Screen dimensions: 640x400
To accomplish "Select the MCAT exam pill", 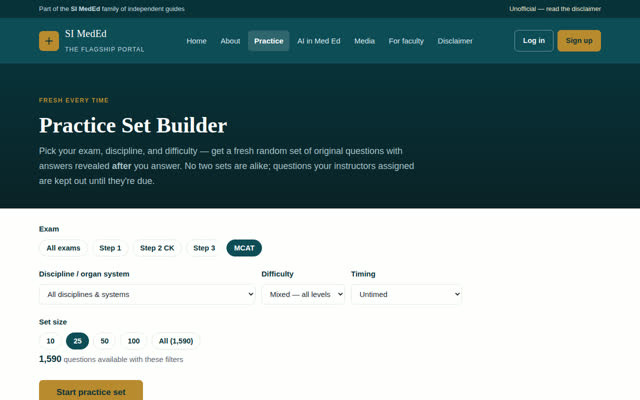I will click(244, 248).
